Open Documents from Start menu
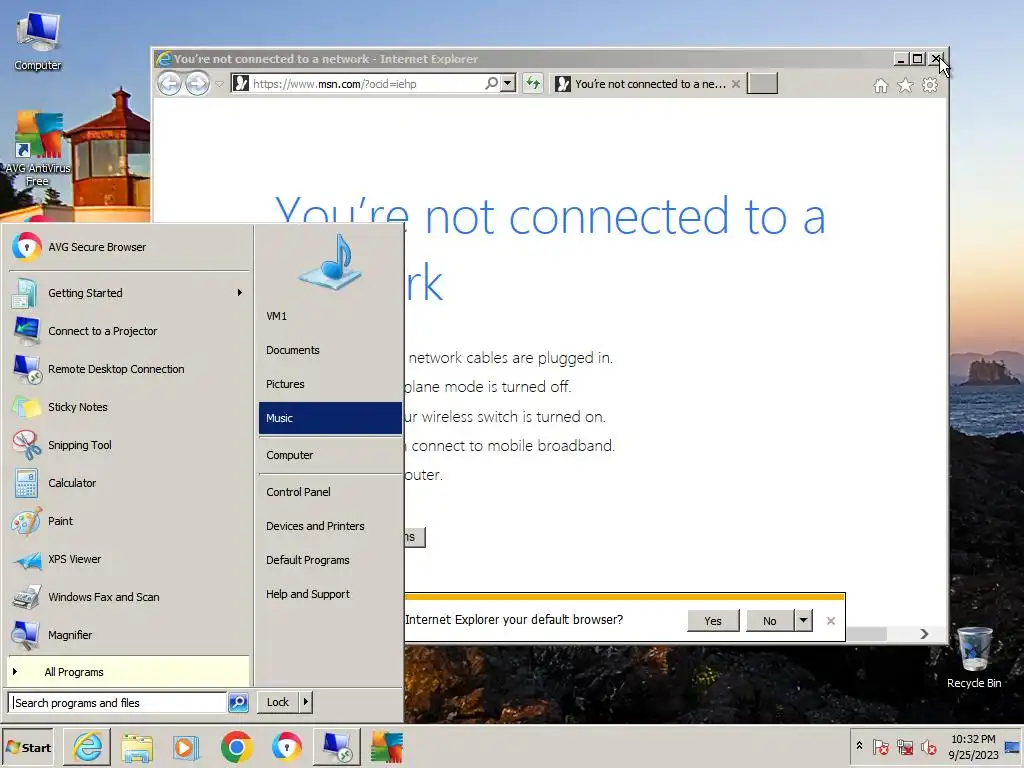The width and height of the screenshot is (1024, 768). [330, 350]
